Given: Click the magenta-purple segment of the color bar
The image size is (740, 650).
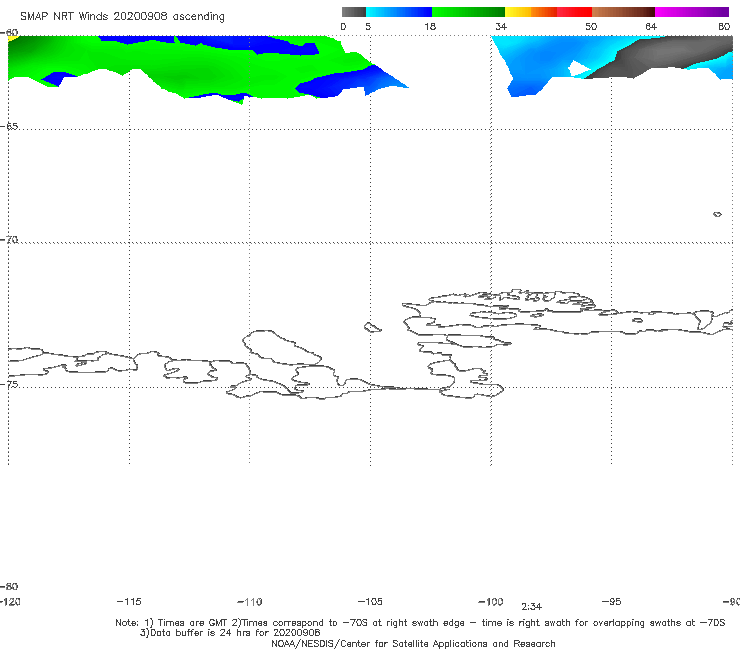Looking at the screenshot, I should pos(692,12).
